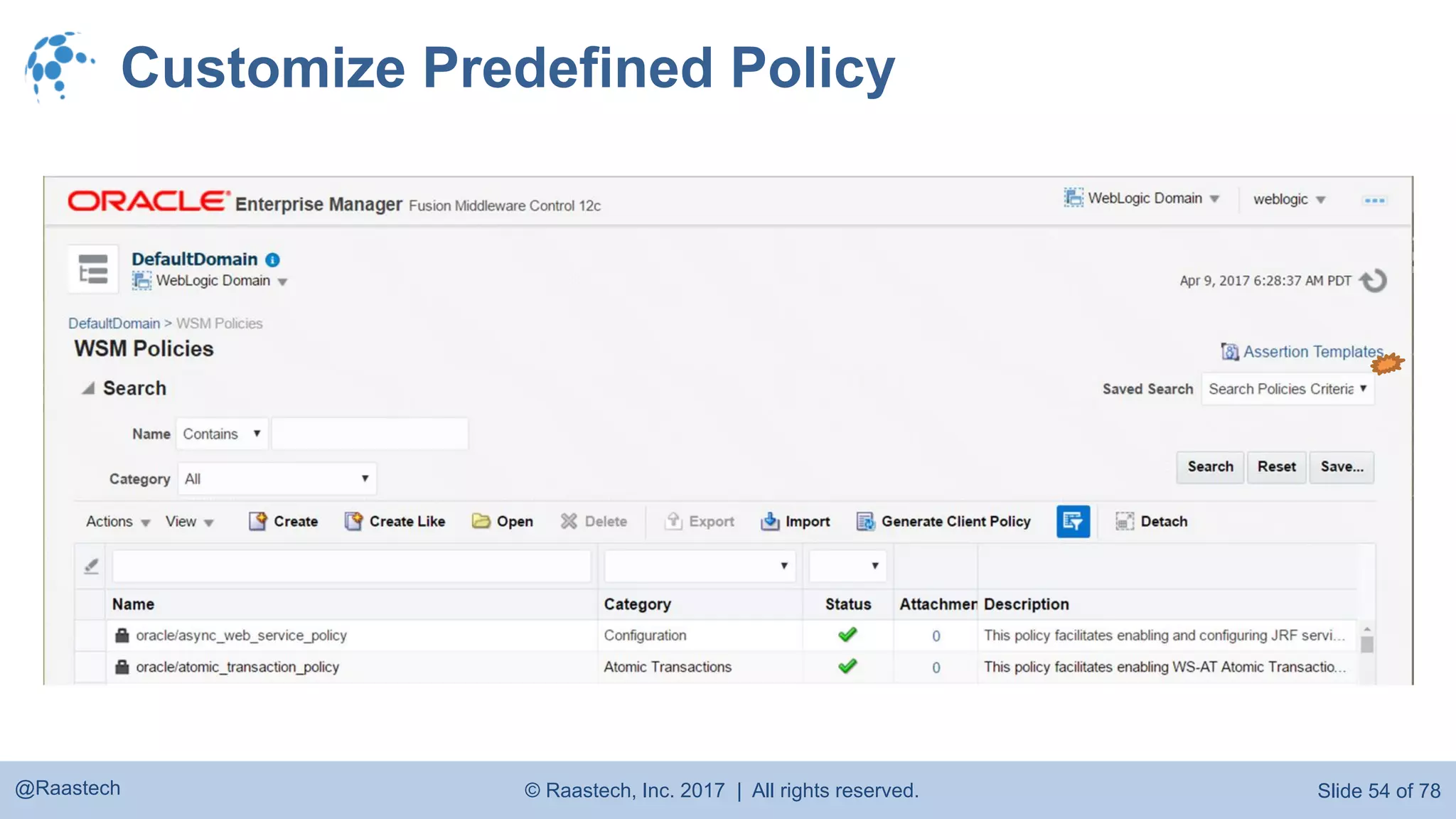
Task: Open the three-dot overflow menu in header
Action: pos(1374,200)
